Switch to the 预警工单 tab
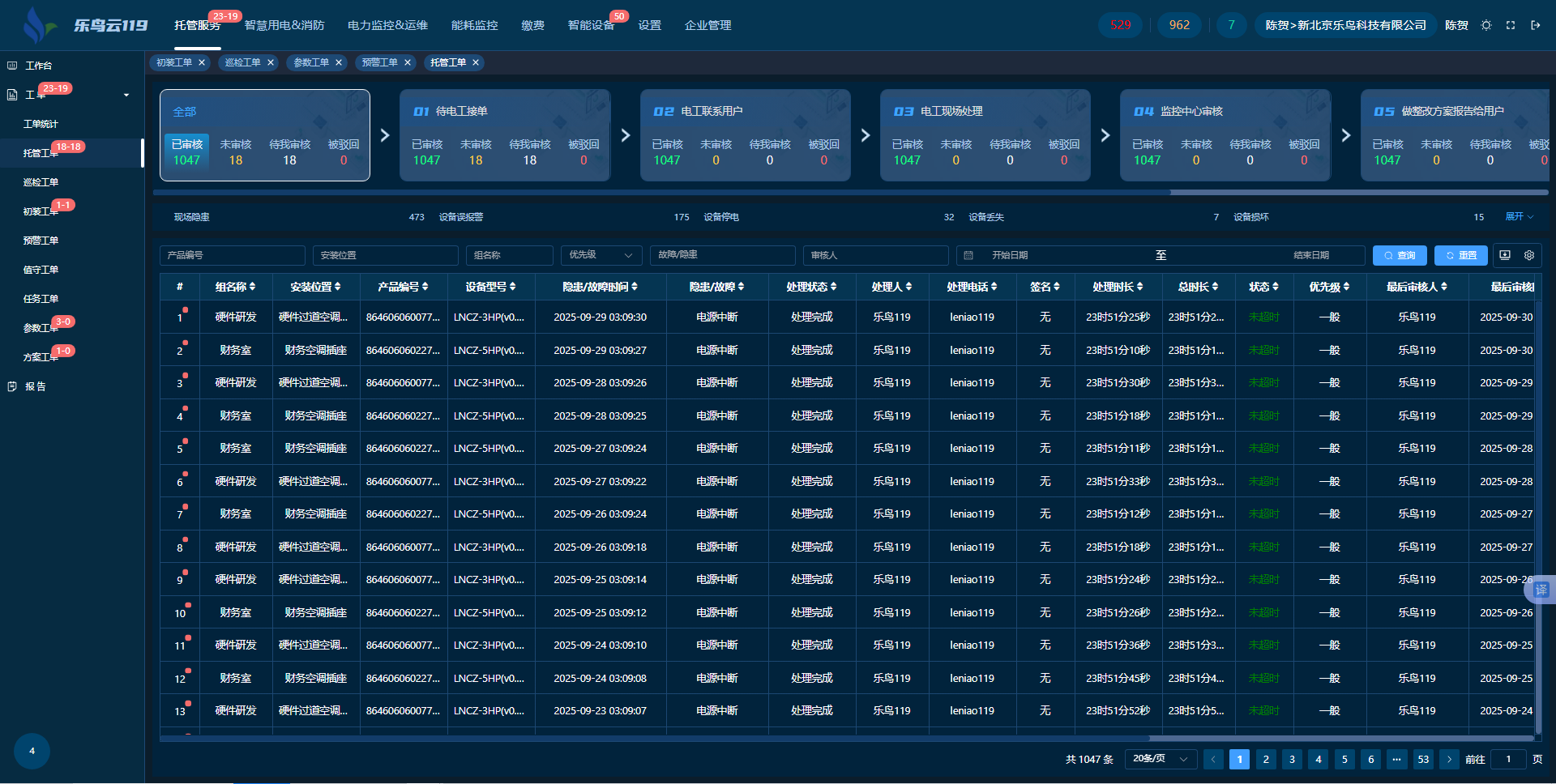1556x784 pixels. point(379,62)
